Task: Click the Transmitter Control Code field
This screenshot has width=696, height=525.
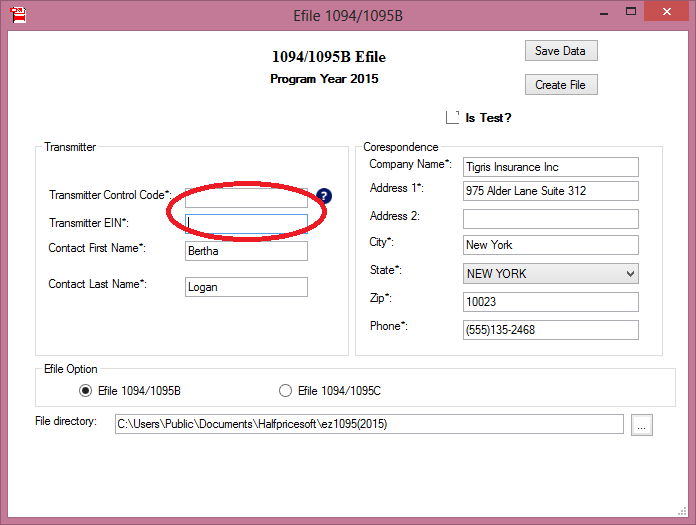Action: pos(246,198)
